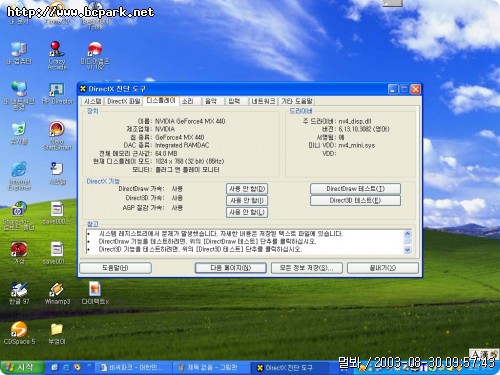Click the DirectX dialog title bar icon
500x375 pixels.
coord(83,89)
